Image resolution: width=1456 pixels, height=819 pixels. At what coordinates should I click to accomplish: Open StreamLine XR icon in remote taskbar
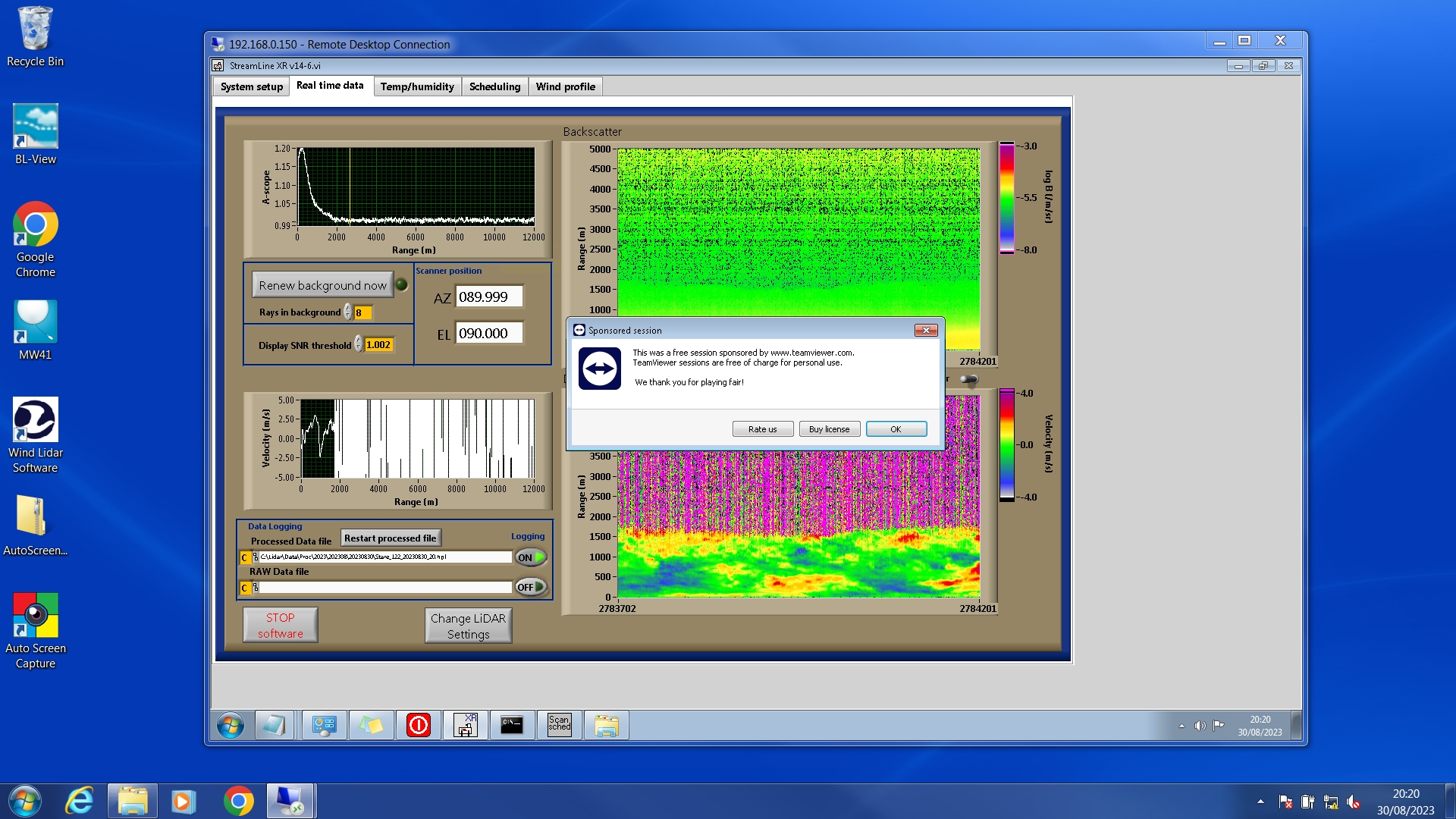(465, 725)
